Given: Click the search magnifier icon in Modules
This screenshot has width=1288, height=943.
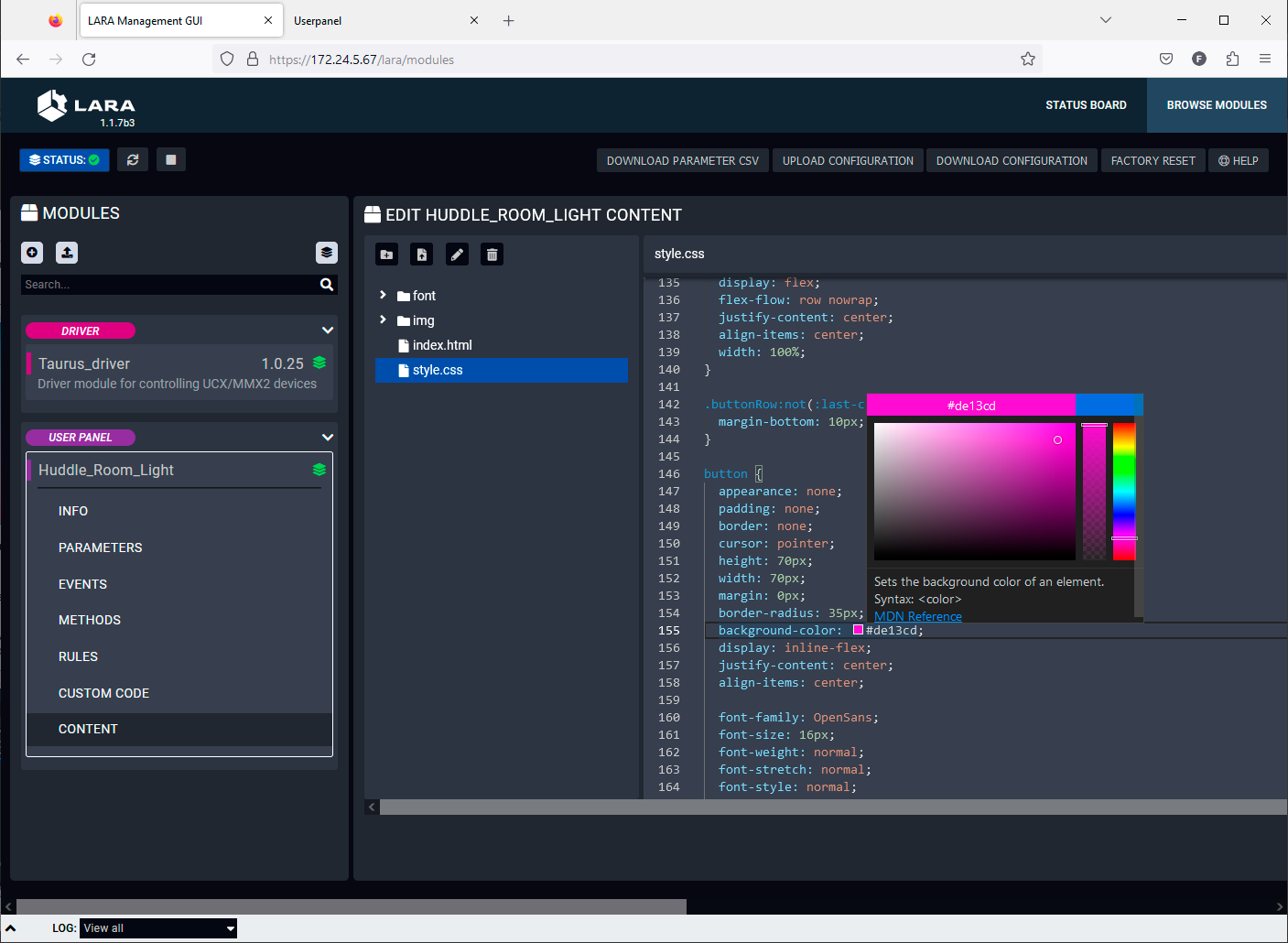Looking at the screenshot, I should 327,285.
